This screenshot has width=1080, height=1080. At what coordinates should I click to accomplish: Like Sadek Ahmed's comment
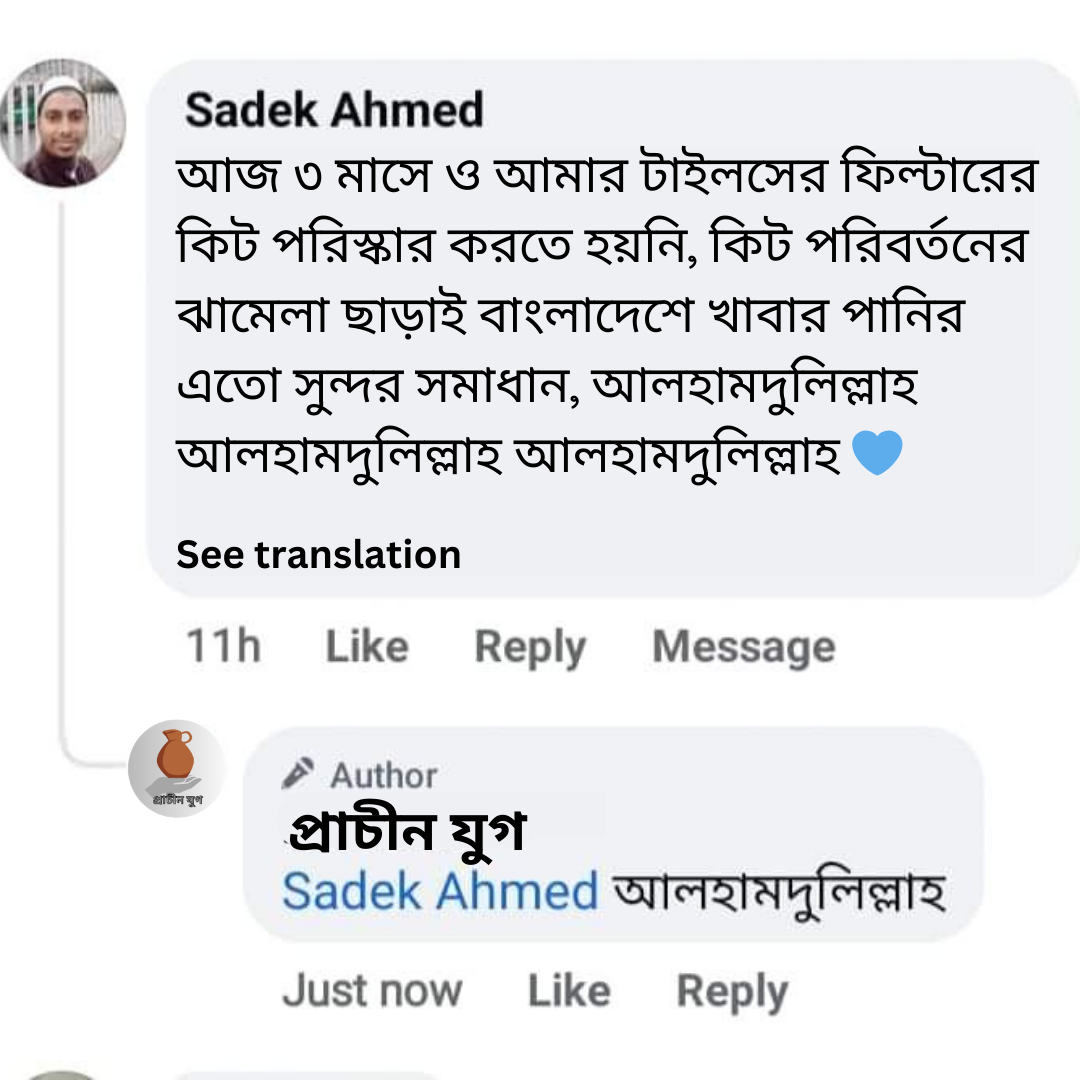coord(366,646)
